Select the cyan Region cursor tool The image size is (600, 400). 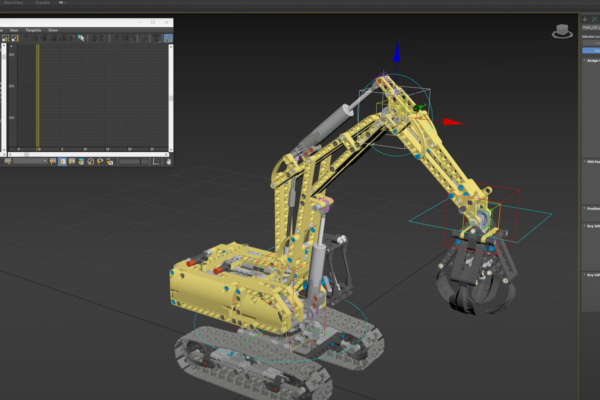(x=81, y=38)
